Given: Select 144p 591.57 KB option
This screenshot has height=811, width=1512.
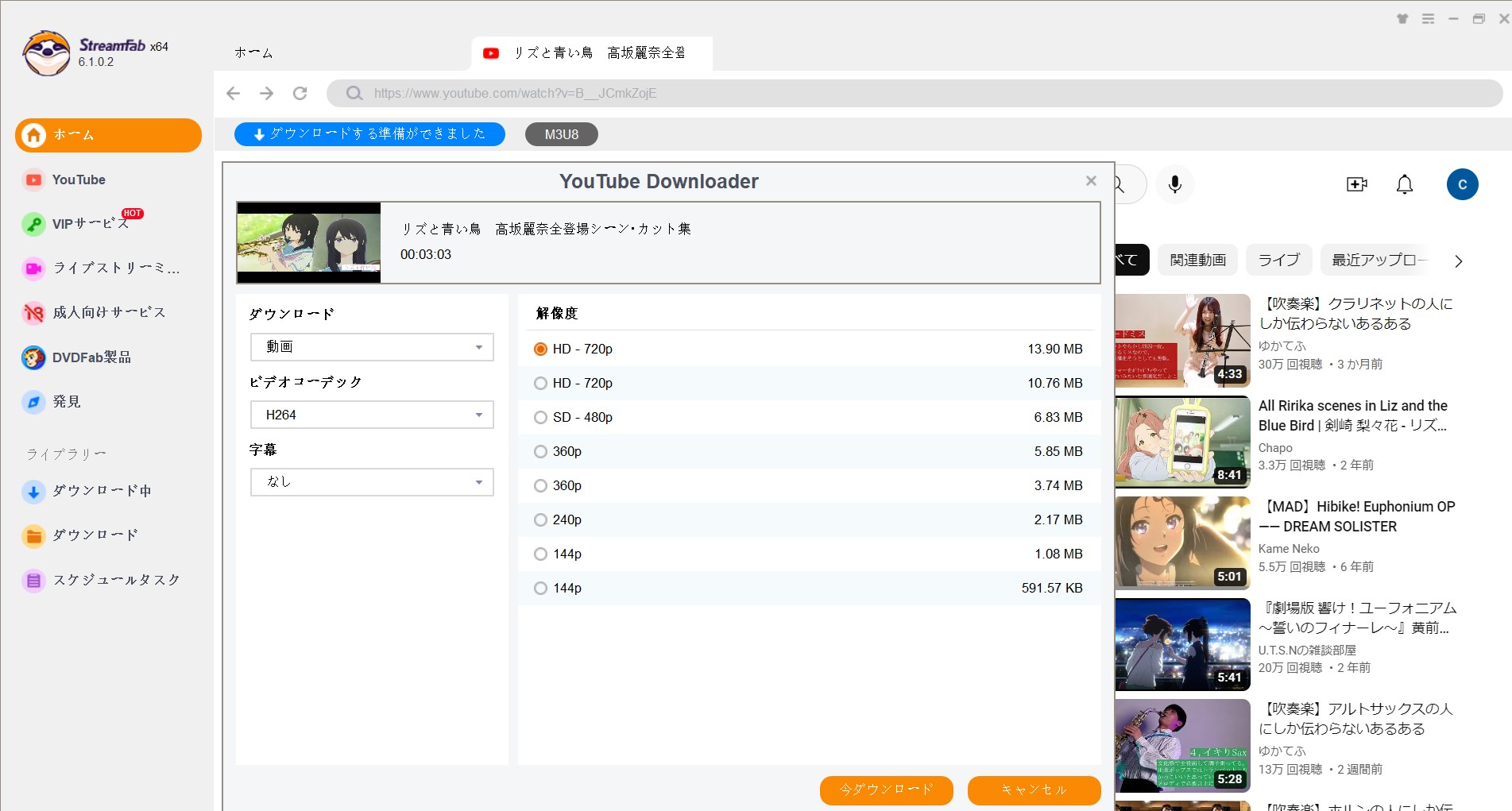Looking at the screenshot, I should [x=809, y=588].
